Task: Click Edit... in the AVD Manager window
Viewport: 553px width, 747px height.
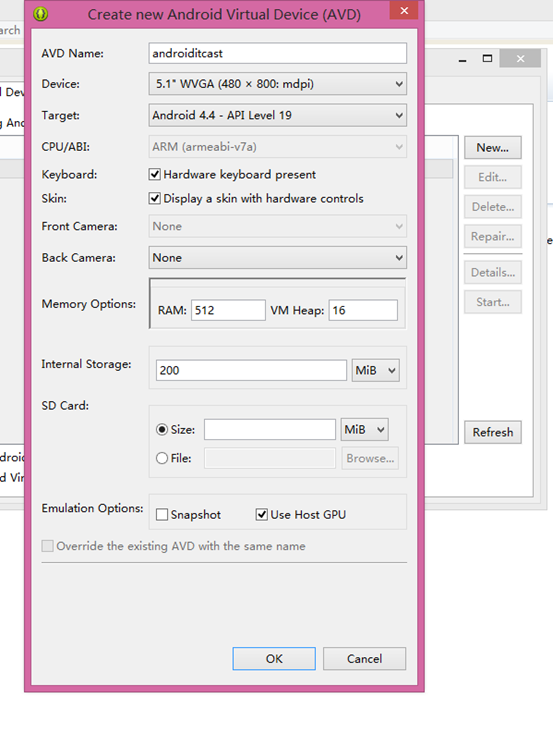Action: click(493, 177)
